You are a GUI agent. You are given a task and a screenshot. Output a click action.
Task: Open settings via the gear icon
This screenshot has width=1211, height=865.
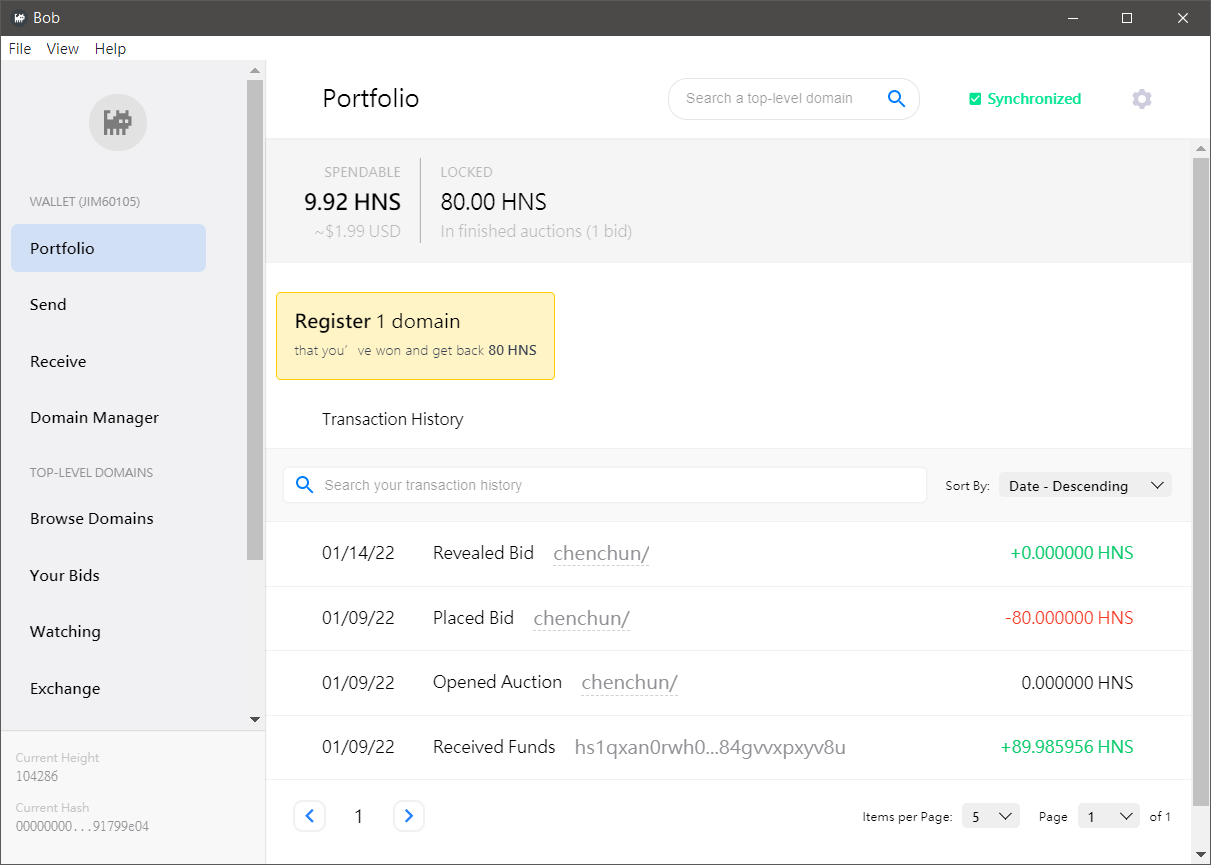pyautogui.click(x=1141, y=99)
